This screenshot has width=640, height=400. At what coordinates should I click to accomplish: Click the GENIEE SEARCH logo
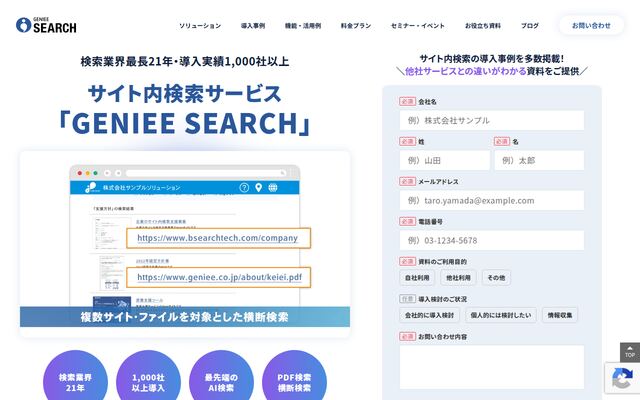pyautogui.click(x=46, y=25)
